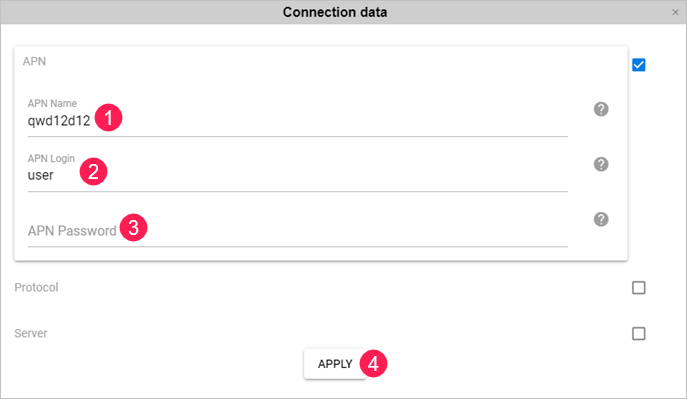Click into the empty APN Password field

[x=297, y=230]
